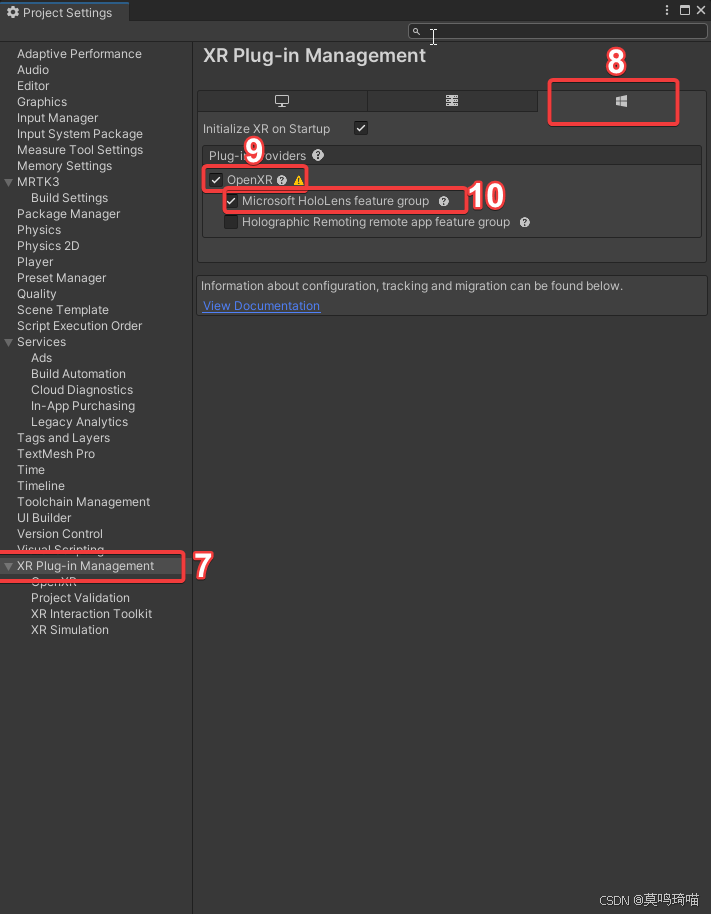Screen dimensions: 711x914
Task: Open Project Validation under XR Plug-in Management
Action: (80, 598)
